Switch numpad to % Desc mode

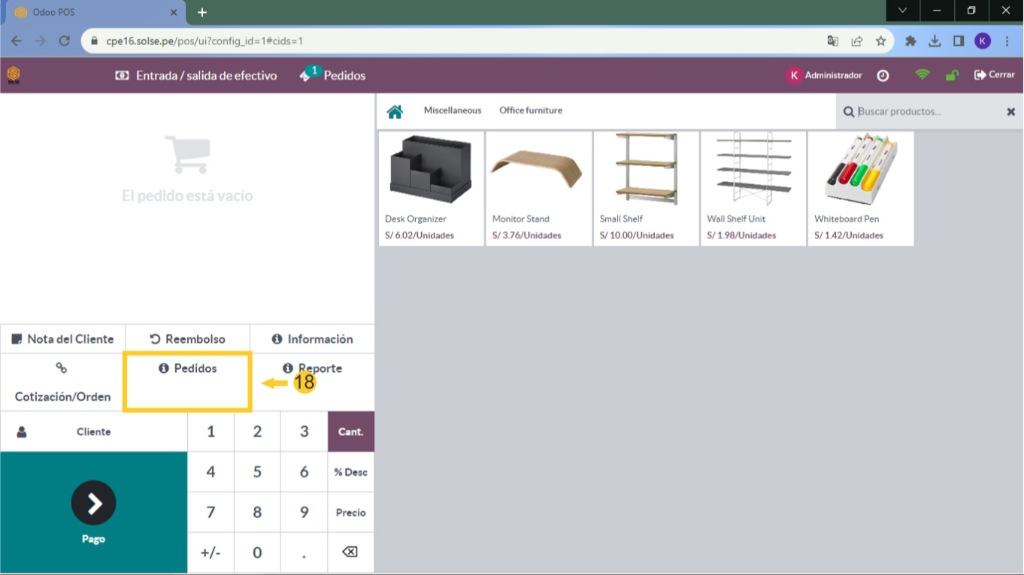pyautogui.click(x=350, y=472)
